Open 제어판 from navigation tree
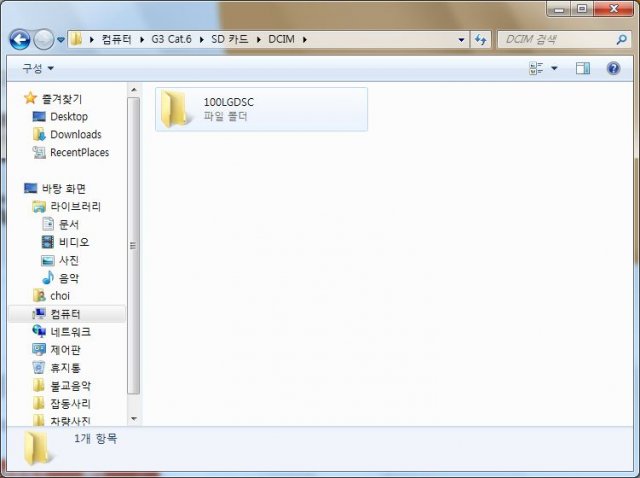This screenshot has height=478, width=640. coord(65,350)
